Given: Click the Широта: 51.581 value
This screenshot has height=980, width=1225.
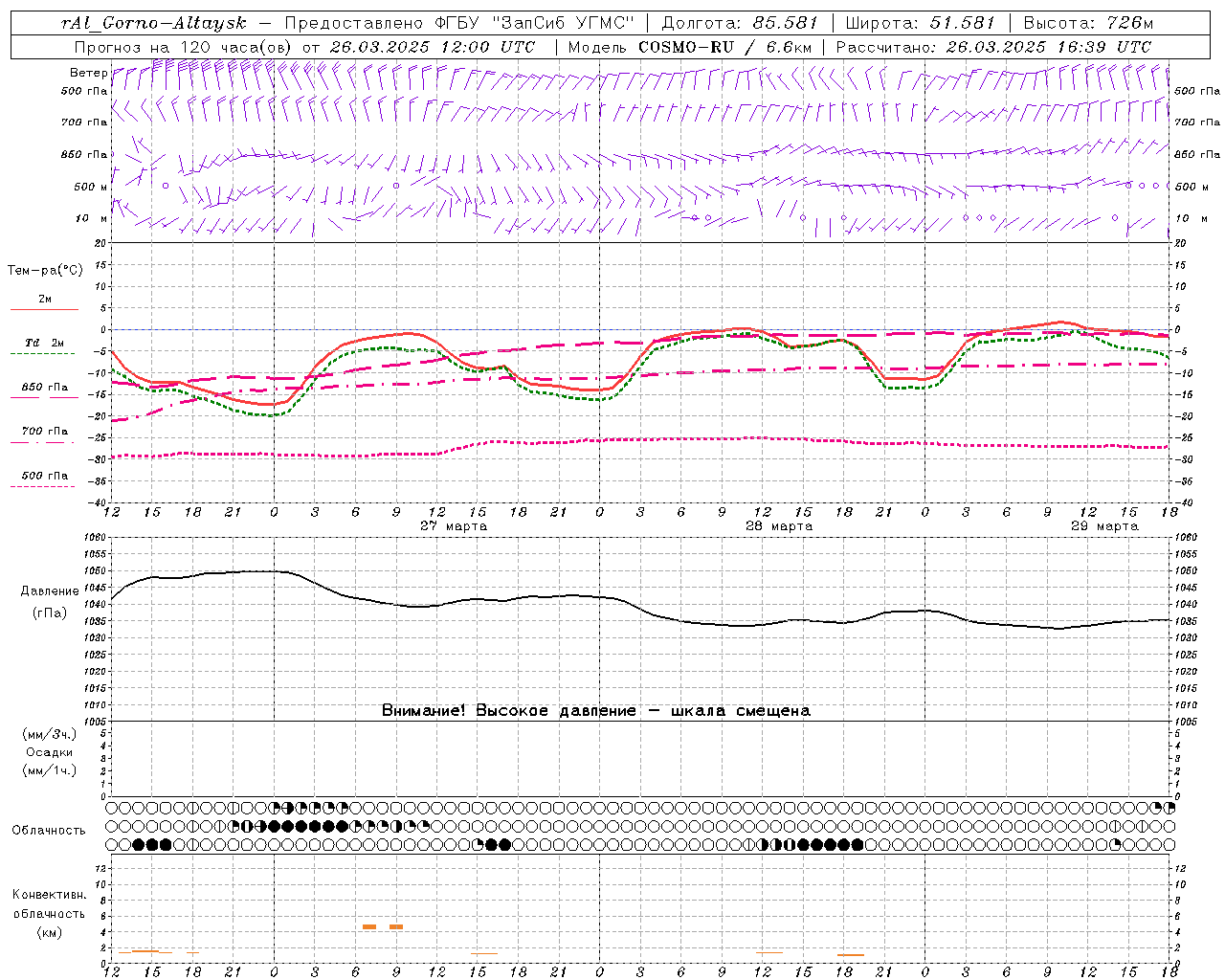Looking at the screenshot, I should click(x=923, y=23).
